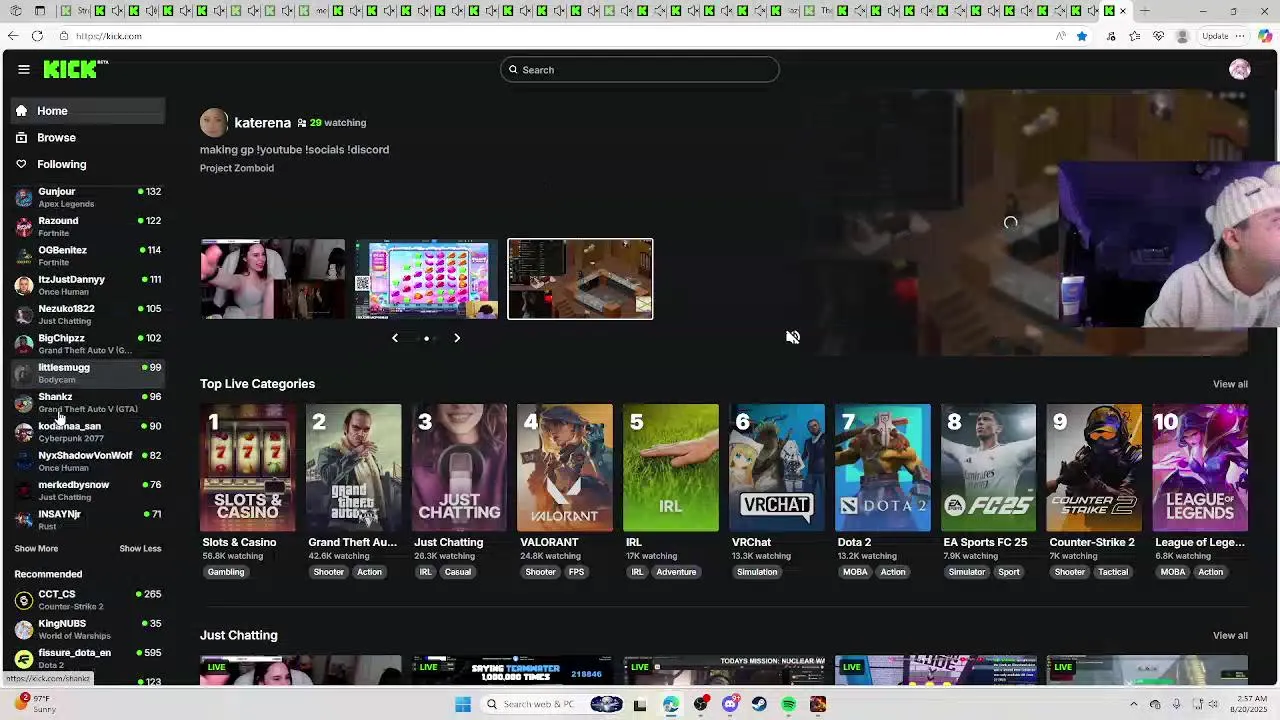Select Browse in the sidebar

88,138
